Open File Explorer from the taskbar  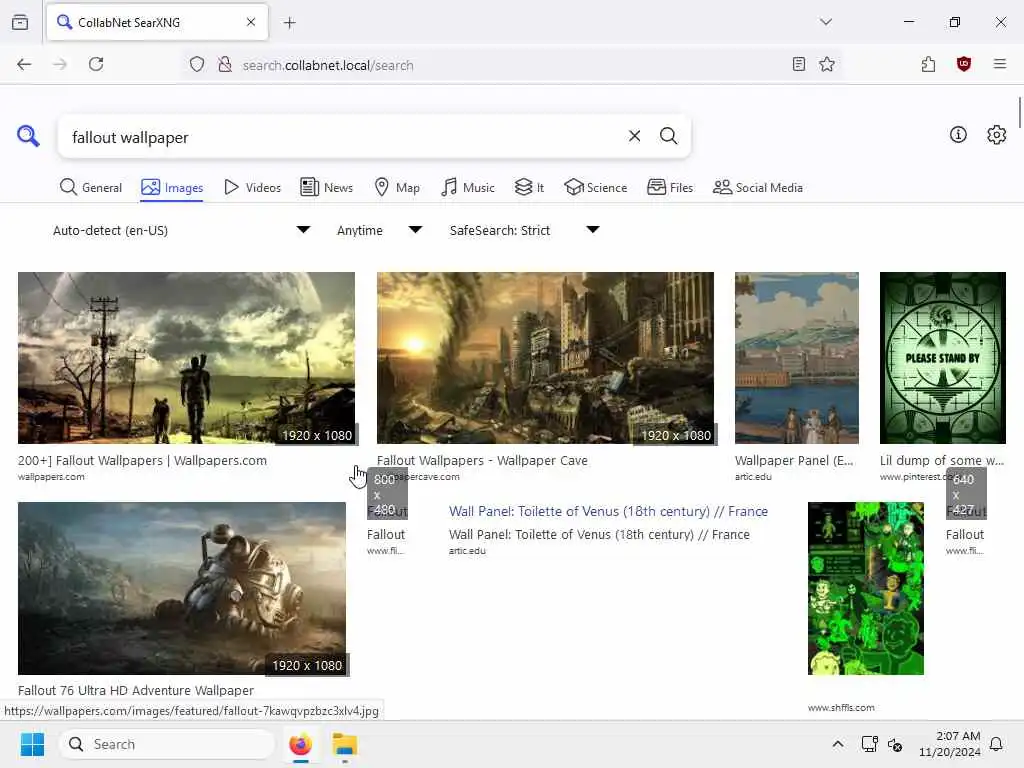coord(345,744)
